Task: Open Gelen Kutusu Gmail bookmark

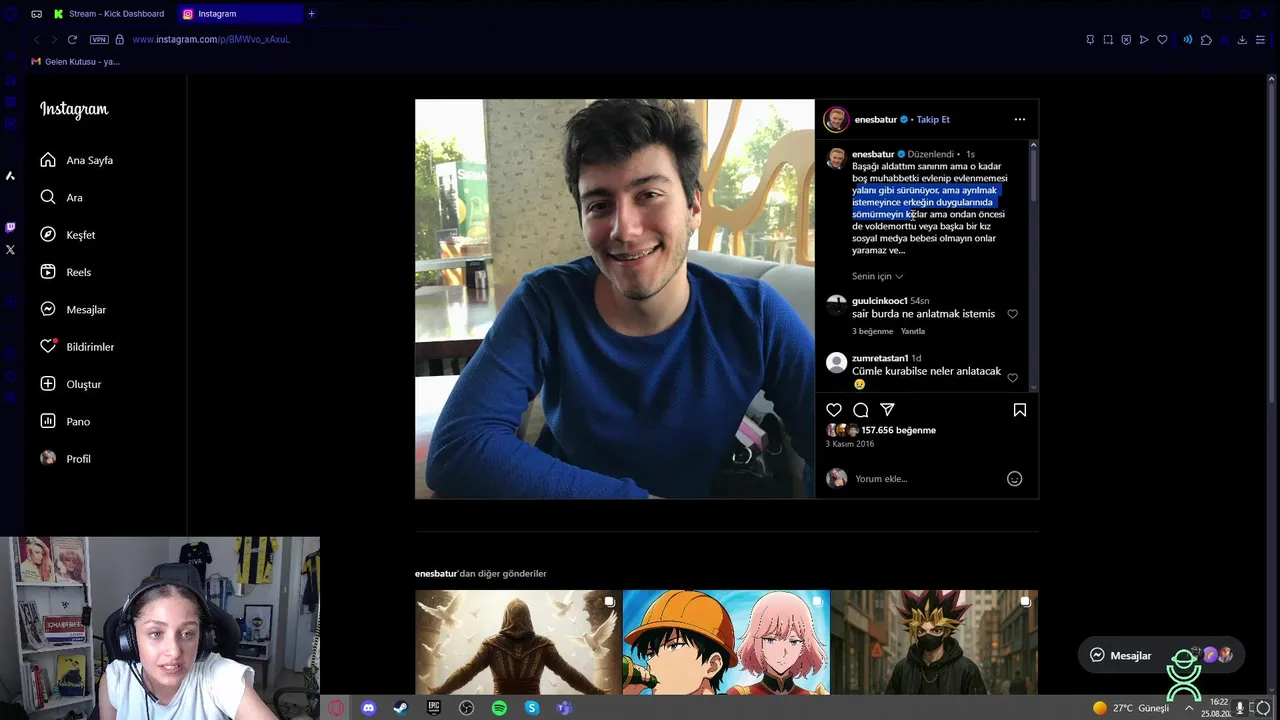Action: (x=75, y=62)
